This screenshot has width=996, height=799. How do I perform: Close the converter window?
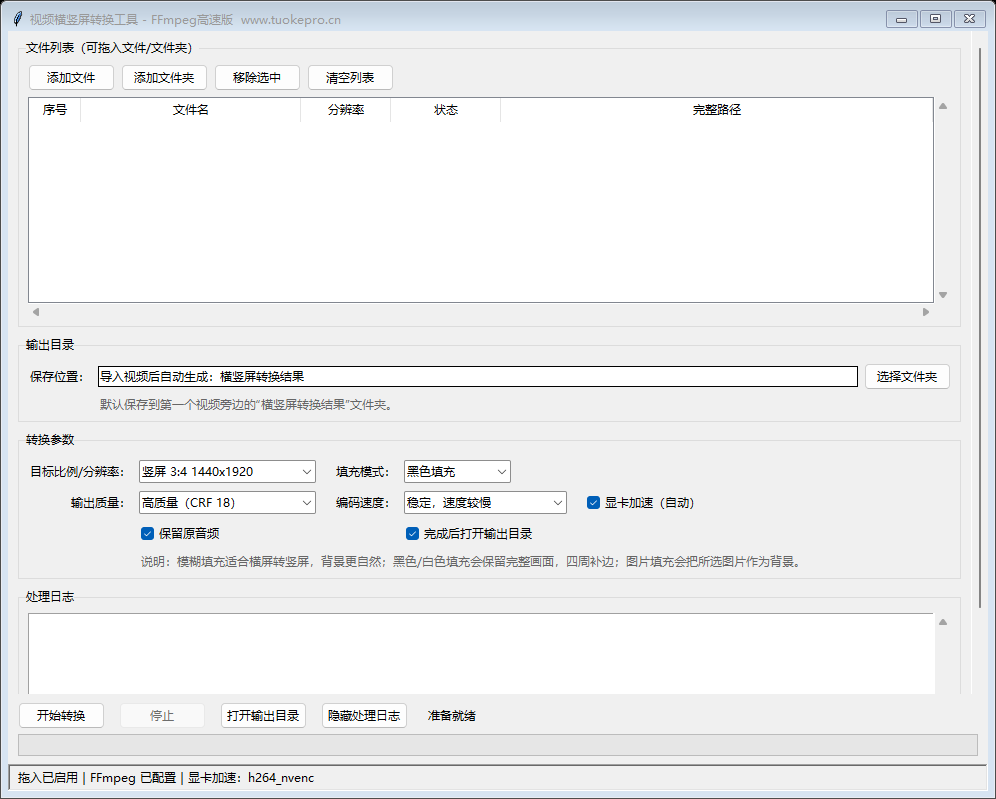(x=969, y=19)
